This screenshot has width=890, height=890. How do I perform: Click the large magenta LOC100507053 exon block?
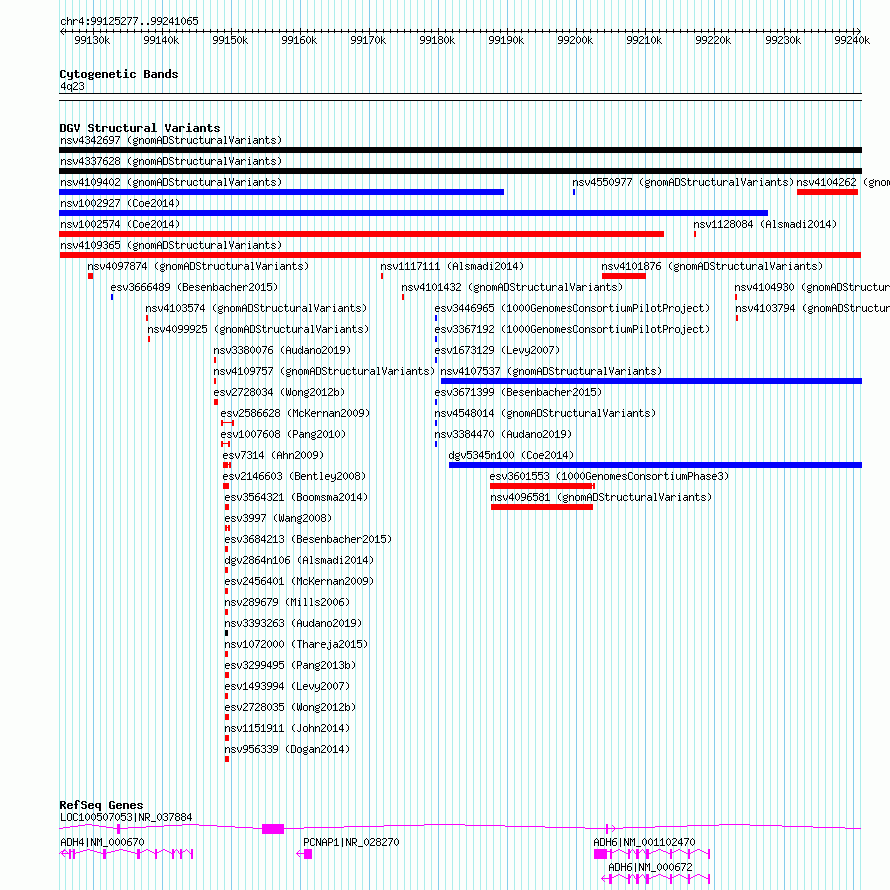pos(273,829)
